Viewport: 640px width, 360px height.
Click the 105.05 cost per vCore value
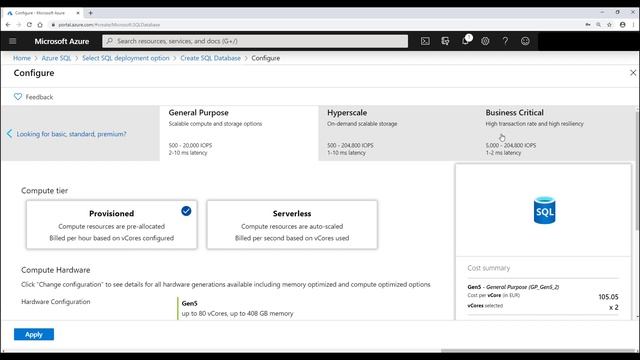point(608,297)
